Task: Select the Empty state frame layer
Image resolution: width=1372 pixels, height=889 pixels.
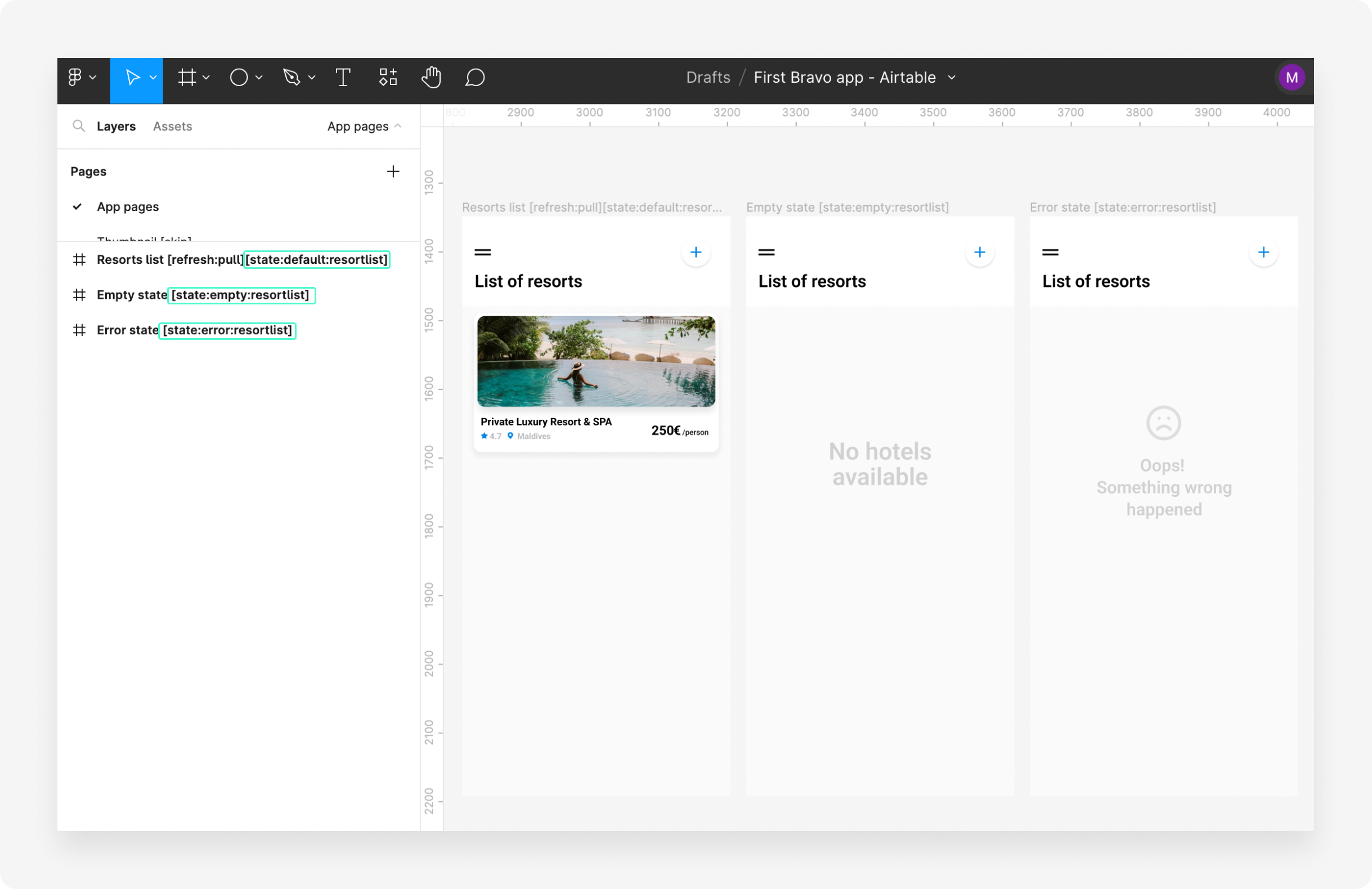Action: (x=132, y=295)
